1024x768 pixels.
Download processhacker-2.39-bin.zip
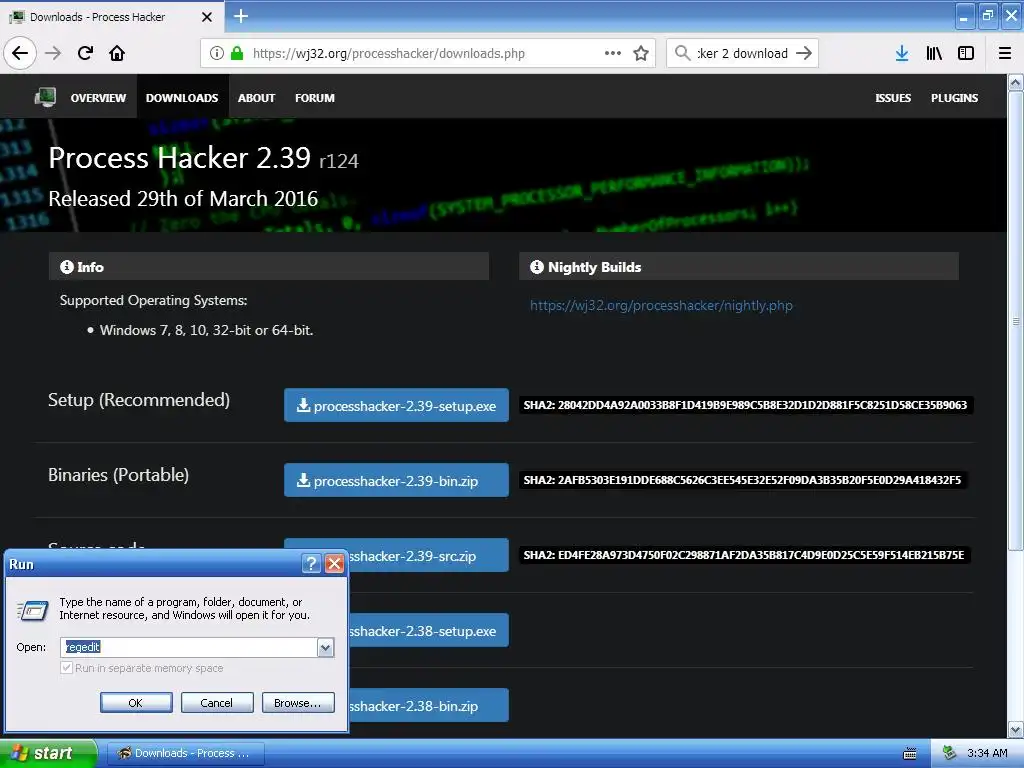pos(396,481)
